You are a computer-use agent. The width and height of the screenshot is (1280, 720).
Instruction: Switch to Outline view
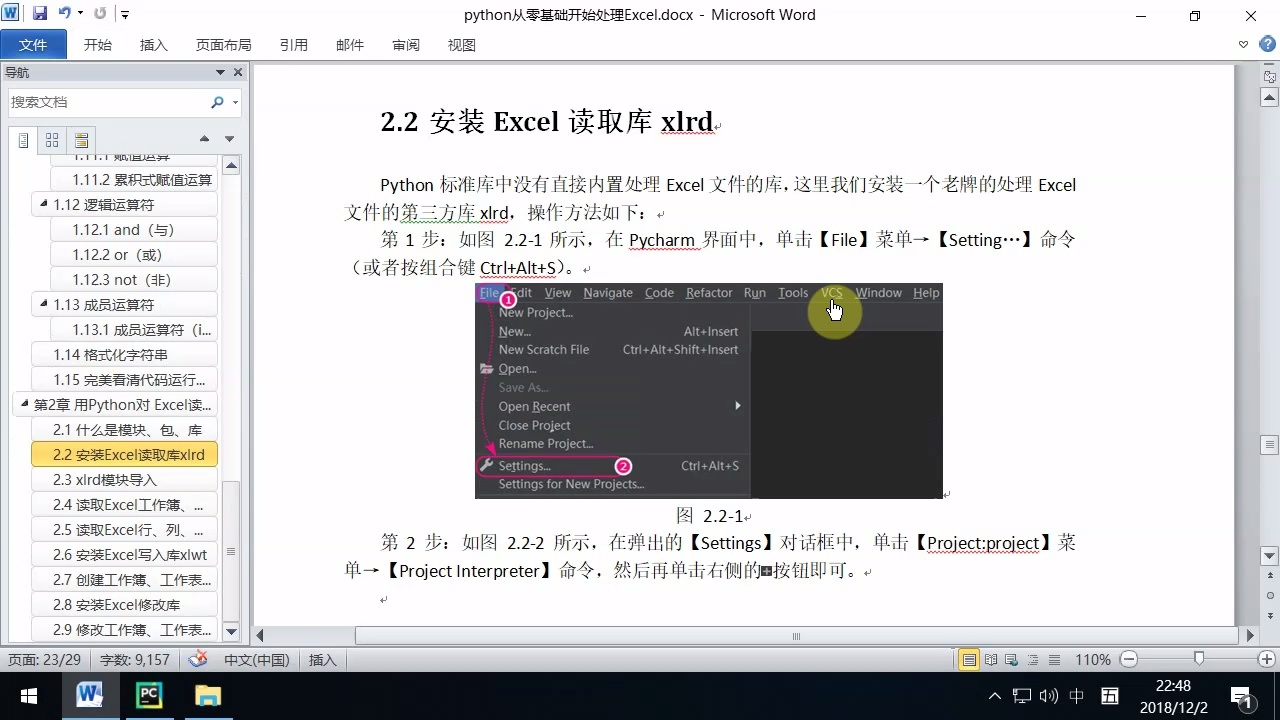(x=1034, y=659)
